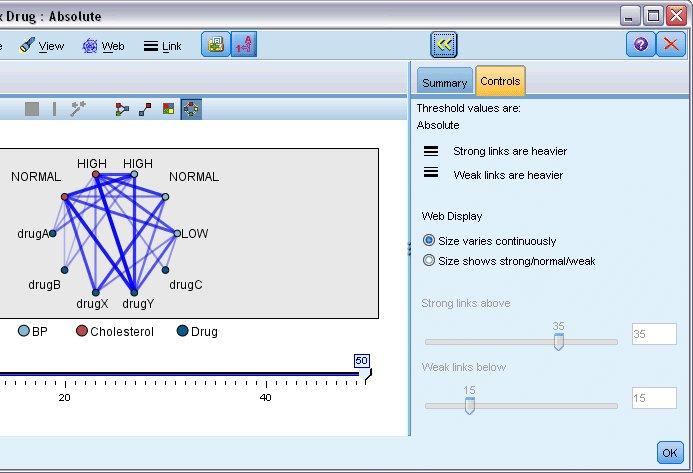Click the red Cholesterol NORMAL node

(65, 196)
